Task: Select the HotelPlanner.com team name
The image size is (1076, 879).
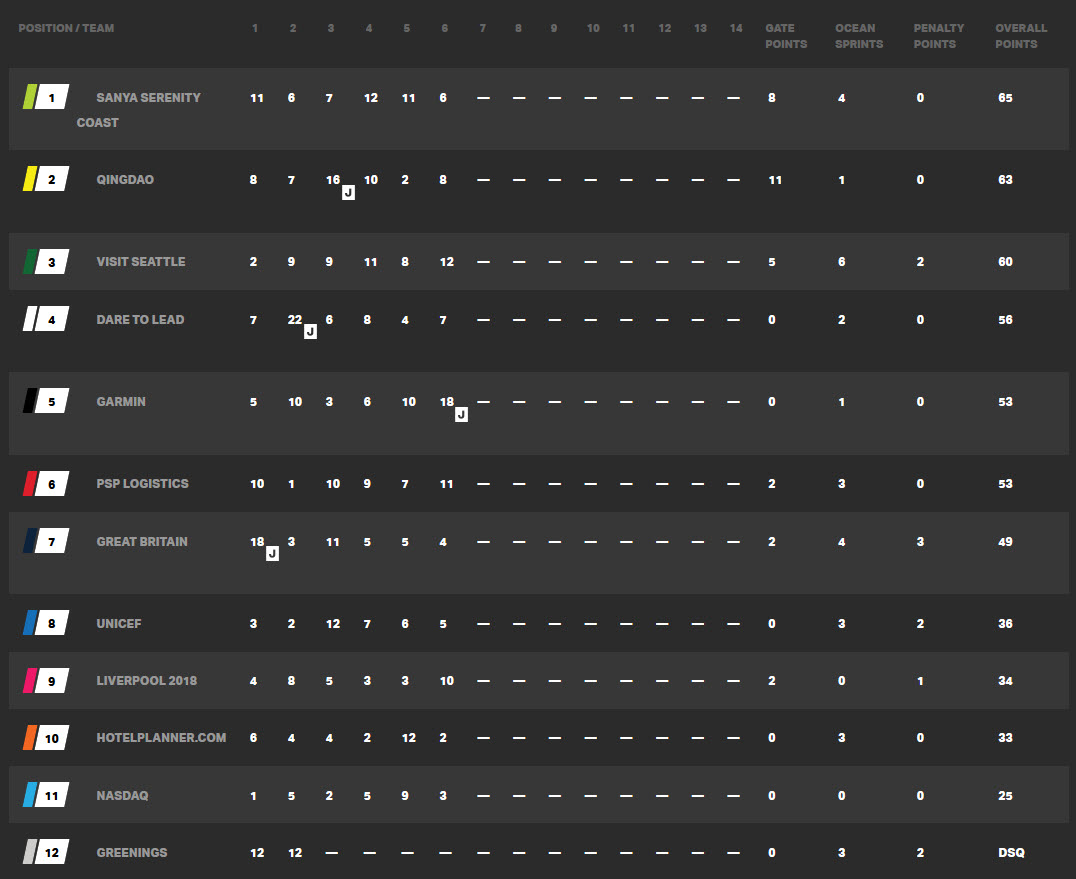Action: pyautogui.click(x=161, y=738)
